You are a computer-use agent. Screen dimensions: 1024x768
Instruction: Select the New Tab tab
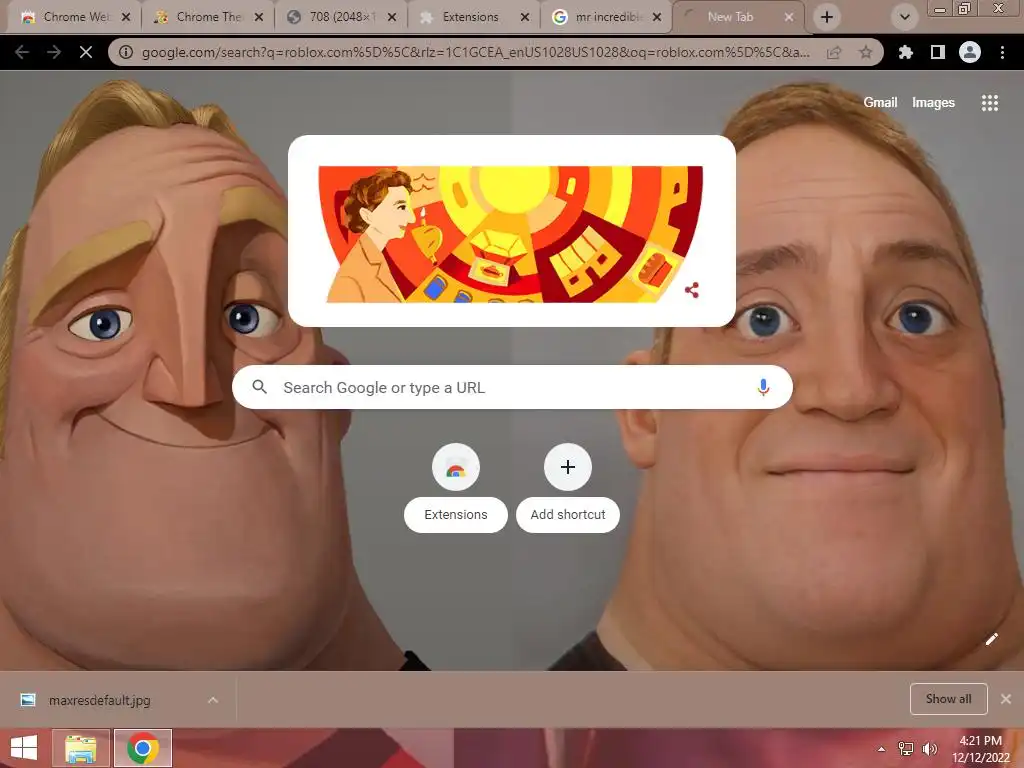(x=729, y=17)
